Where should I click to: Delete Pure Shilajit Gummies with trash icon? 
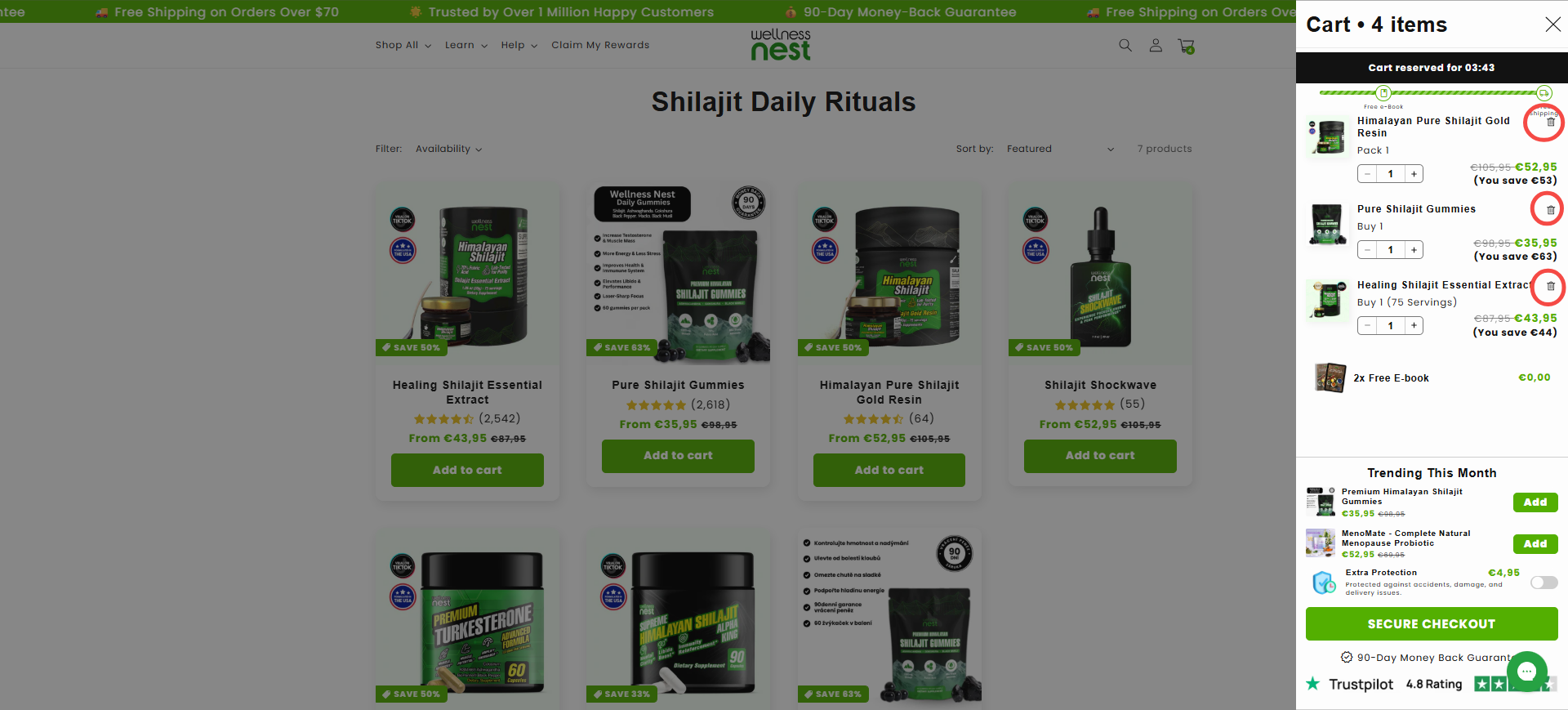(x=1550, y=210)
